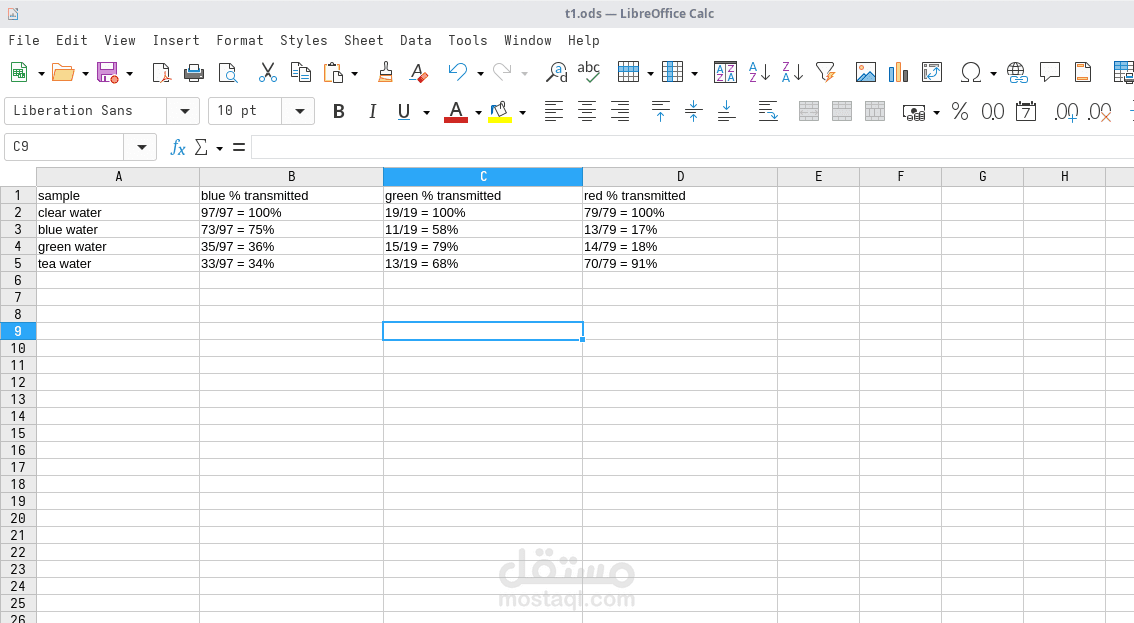This screenshot has height=623, width=1134.
Task: Run the spelling check
Action: click(x=589, y=72)
